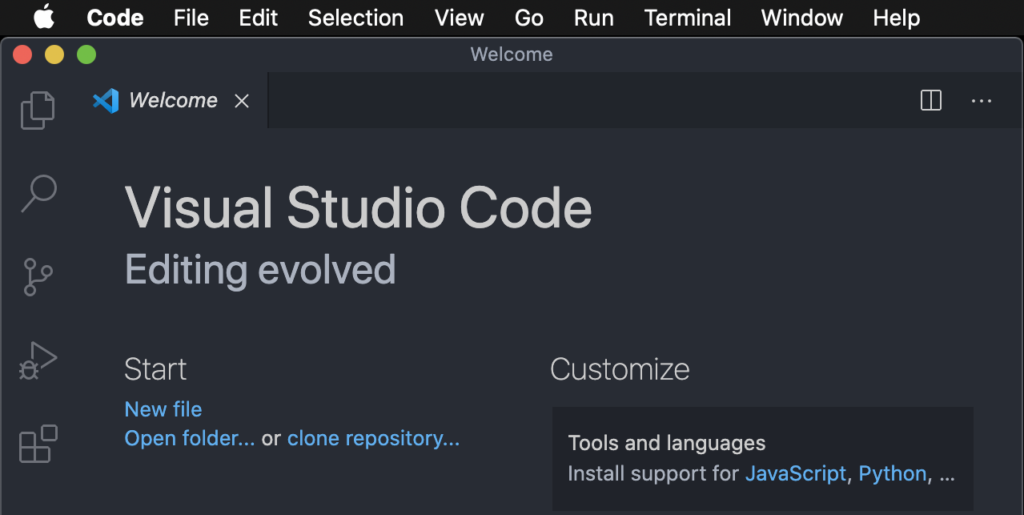The height and width of the screenshot is (515, 1024).
Task: Open the Help menu
Action: coord(896,18)
